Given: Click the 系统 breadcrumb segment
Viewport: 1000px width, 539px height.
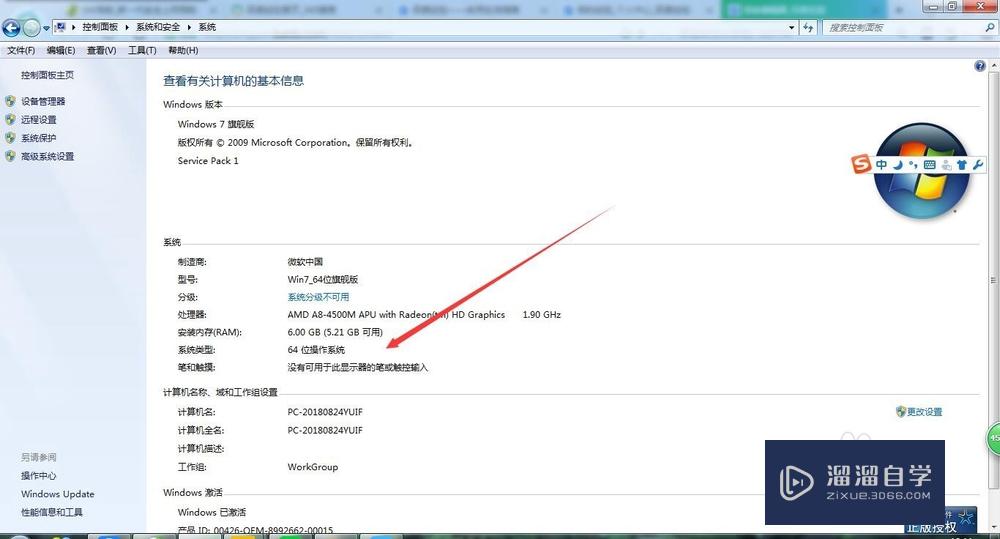Looking at the screenshot, I should coord(207,27).
